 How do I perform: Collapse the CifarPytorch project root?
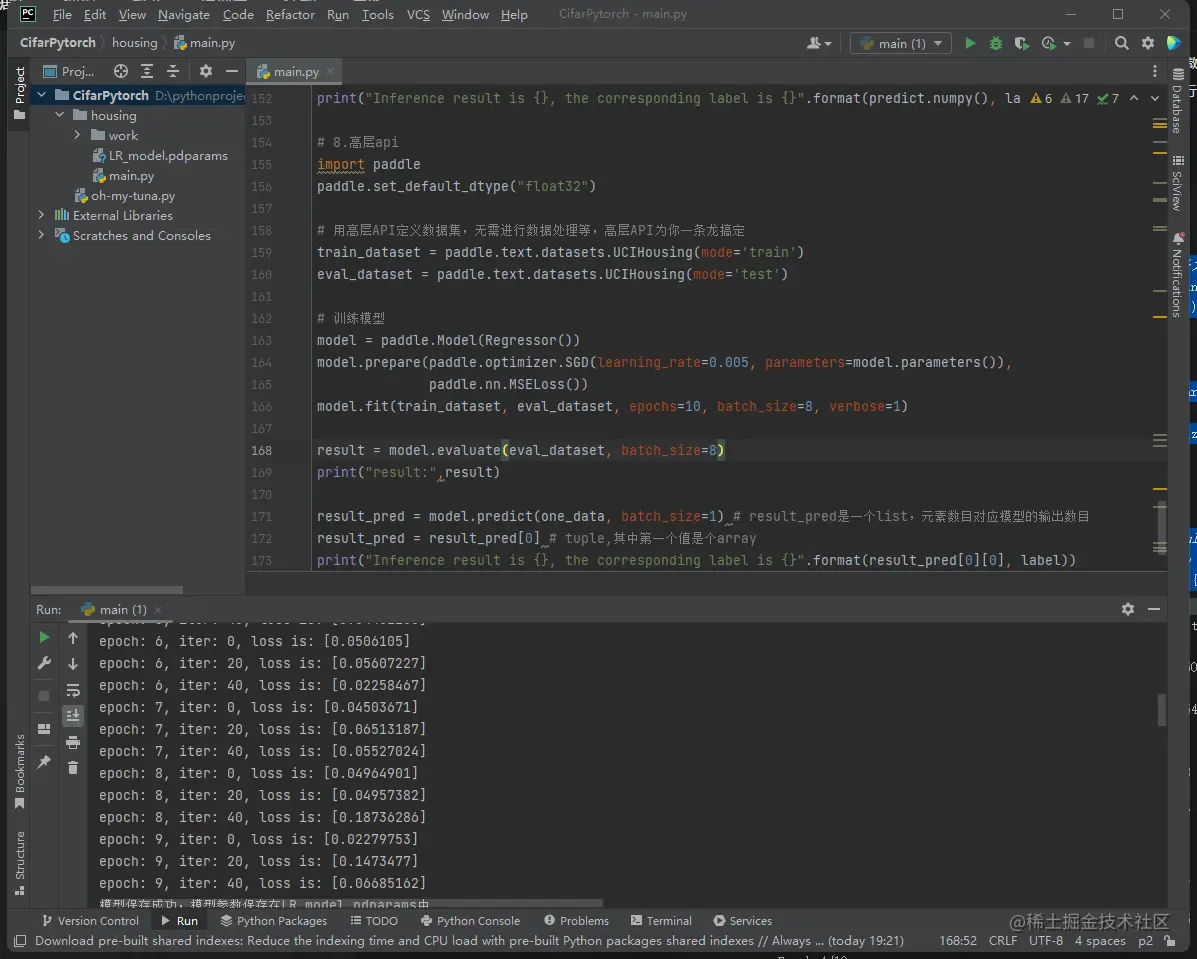click(41, 95)
